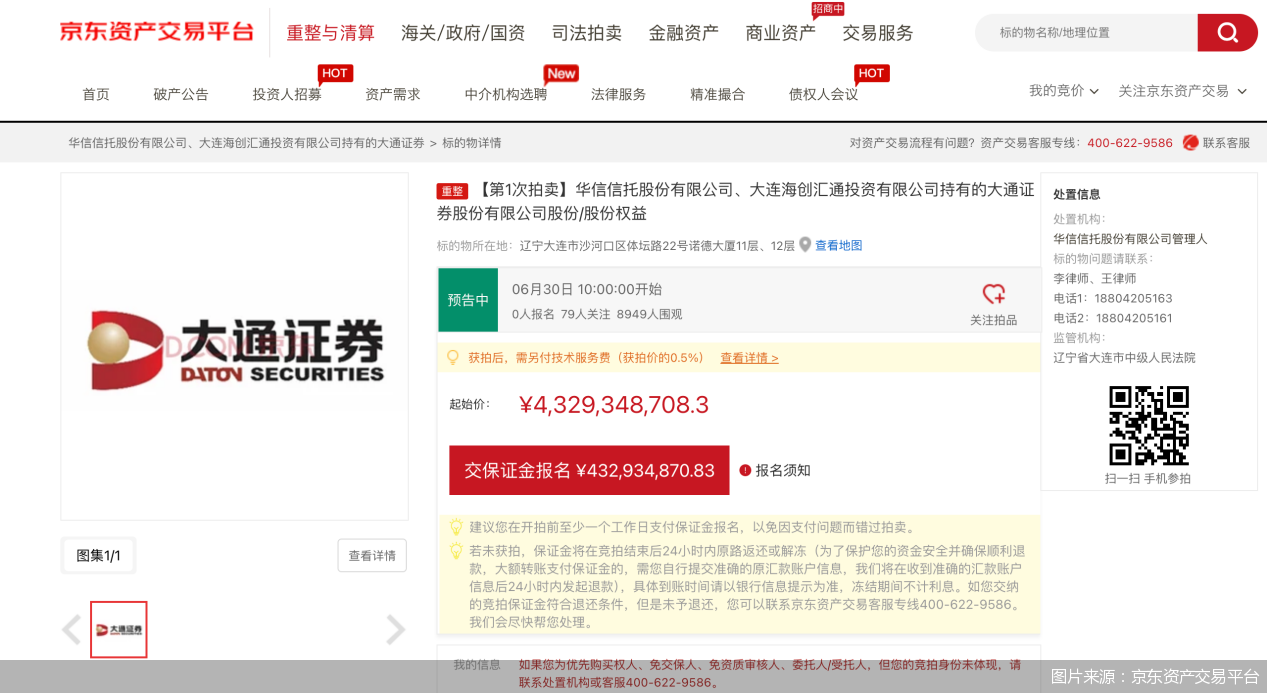
Task: Click the 辽宁省大连市中级人民法院 text
Action: [x=1124, y=357]
